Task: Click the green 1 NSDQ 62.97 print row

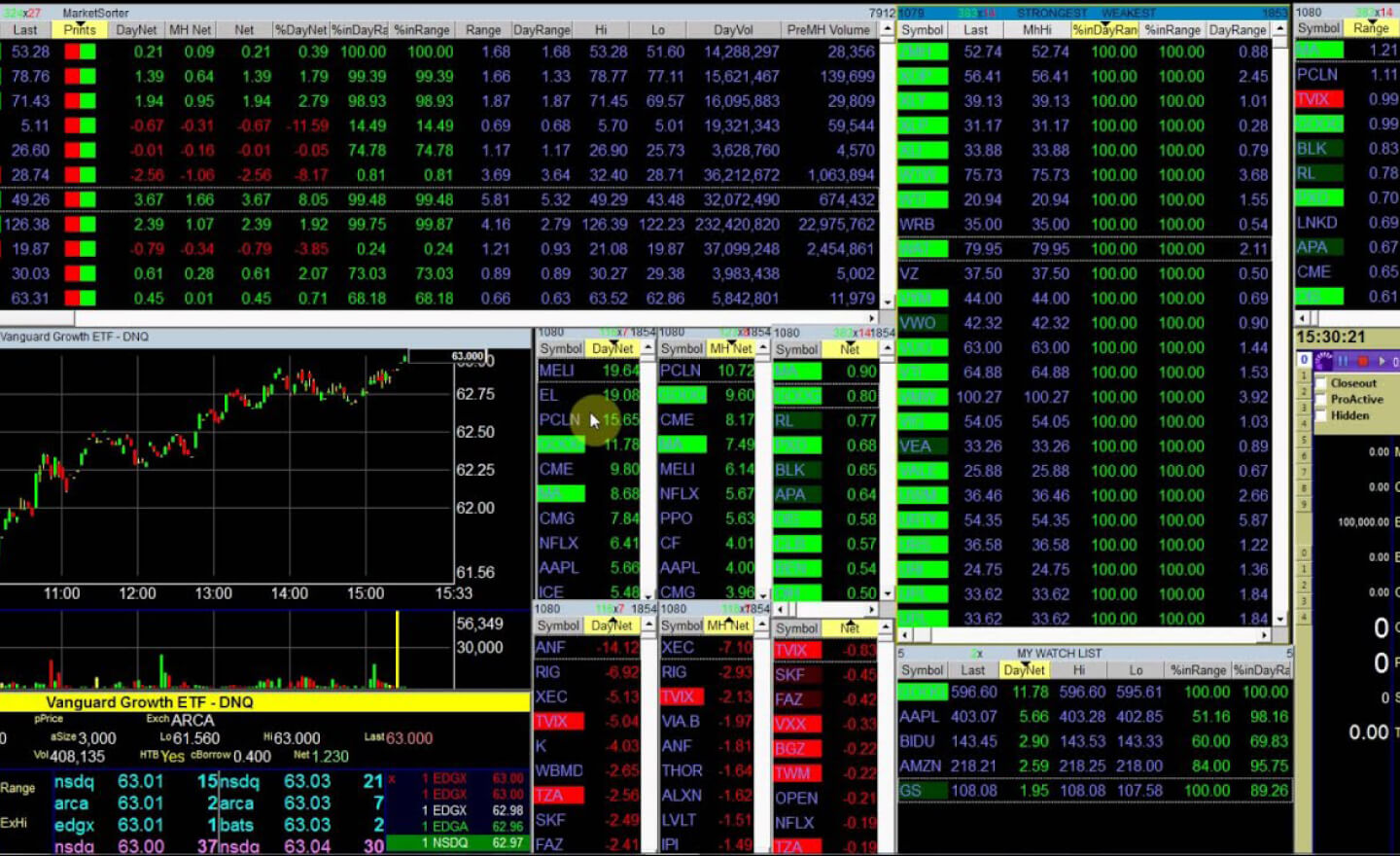Action: coord(458,842)
